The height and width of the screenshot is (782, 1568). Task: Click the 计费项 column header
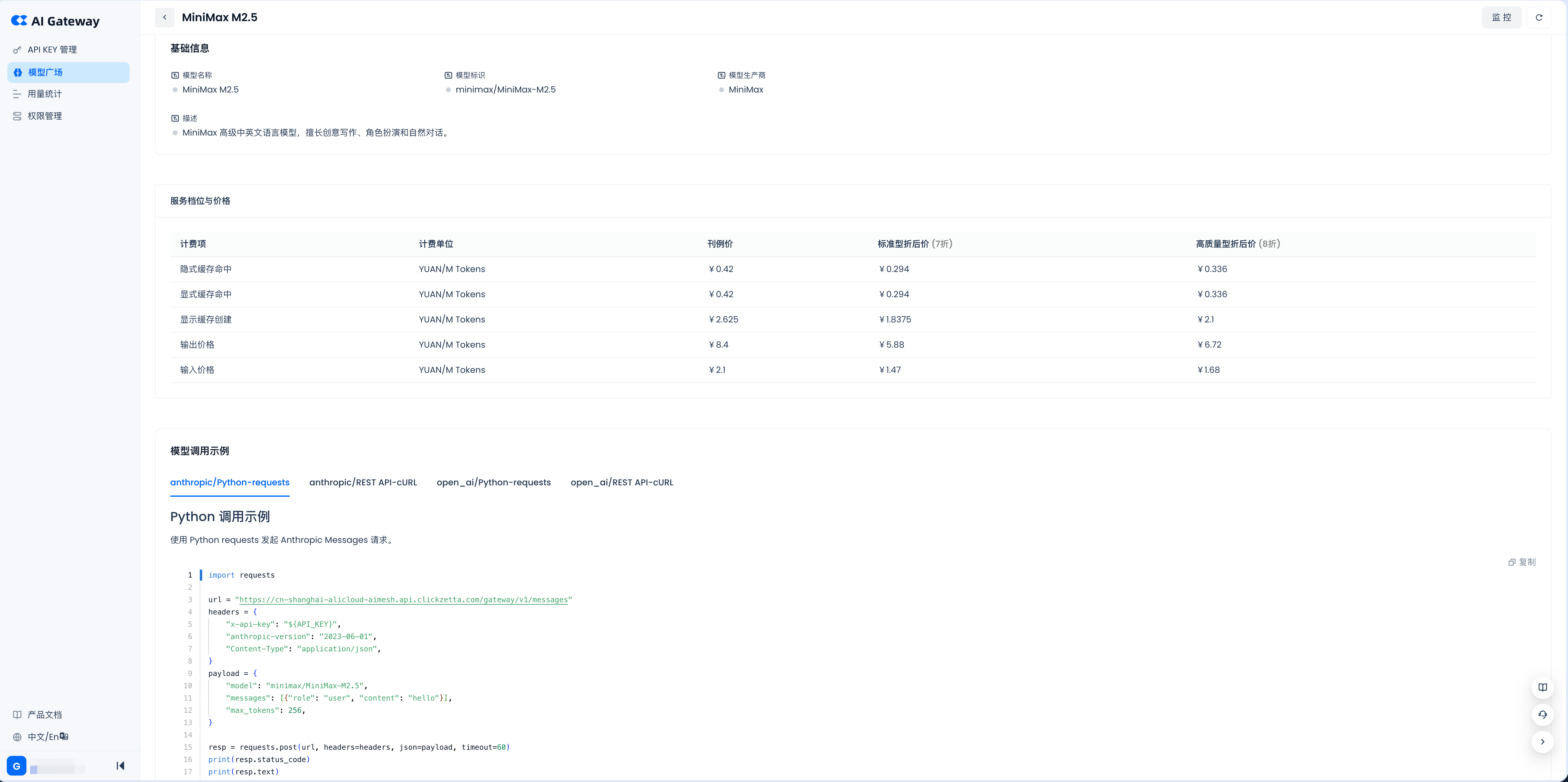coord(193,244)
